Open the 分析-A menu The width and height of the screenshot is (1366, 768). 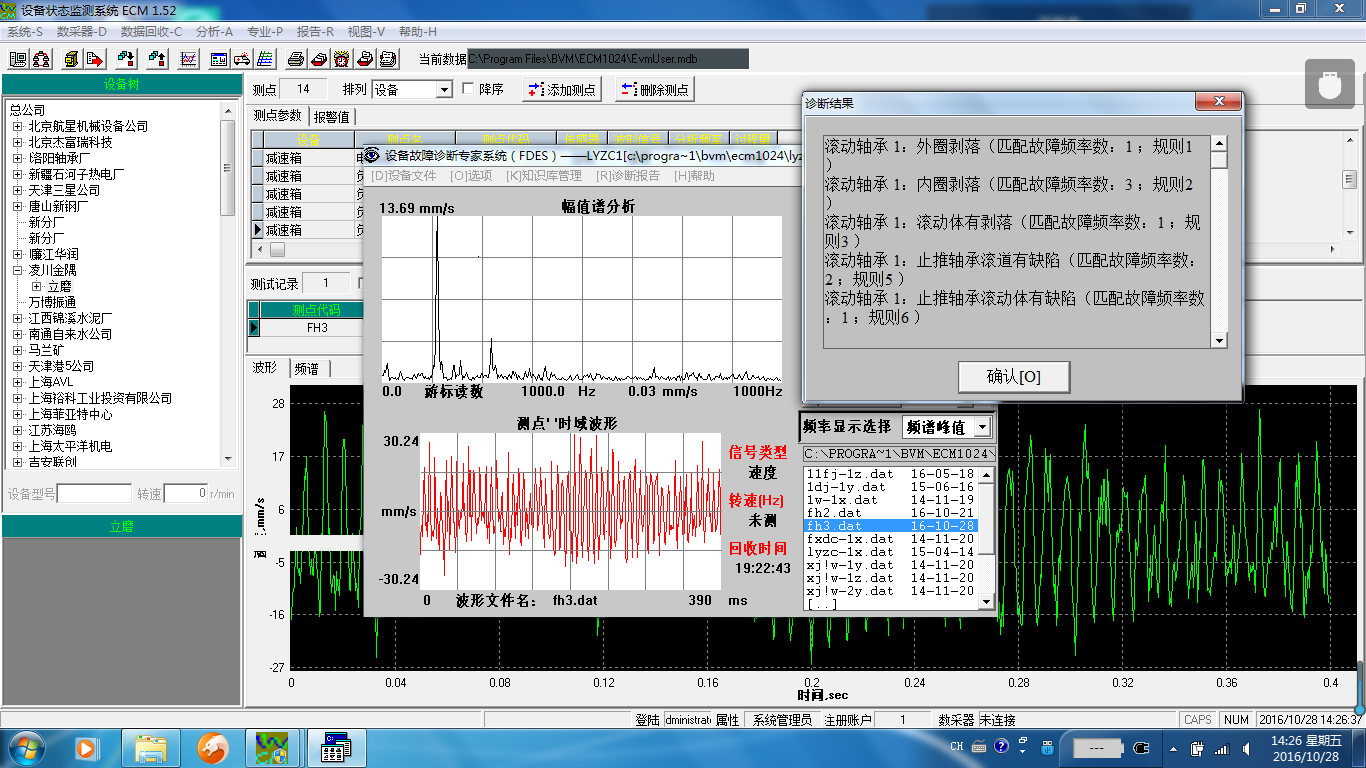coord(214,31)
